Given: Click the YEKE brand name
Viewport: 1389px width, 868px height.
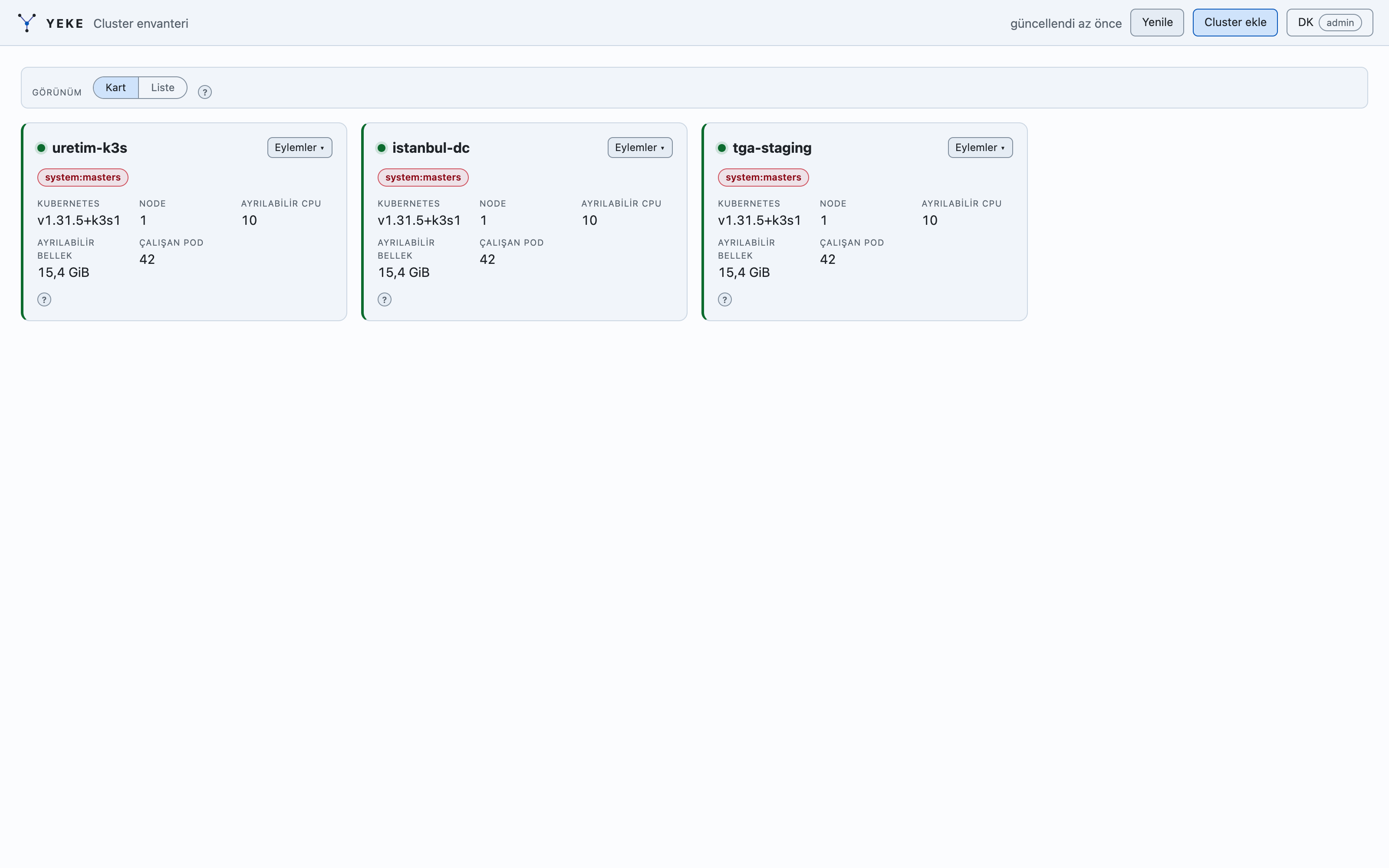Looking at the screenshot, I should coord(65,23).
